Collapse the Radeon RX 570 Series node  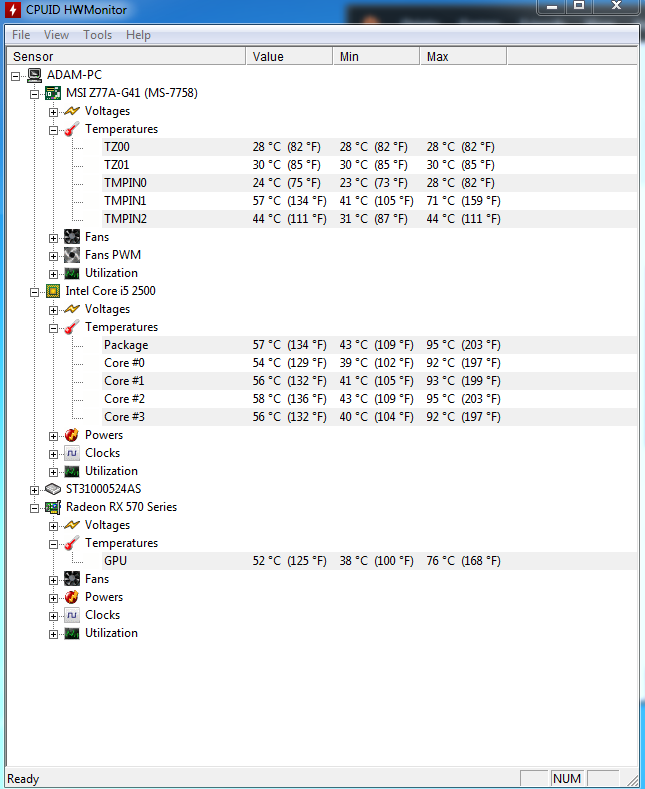click(x=34, y=508)
